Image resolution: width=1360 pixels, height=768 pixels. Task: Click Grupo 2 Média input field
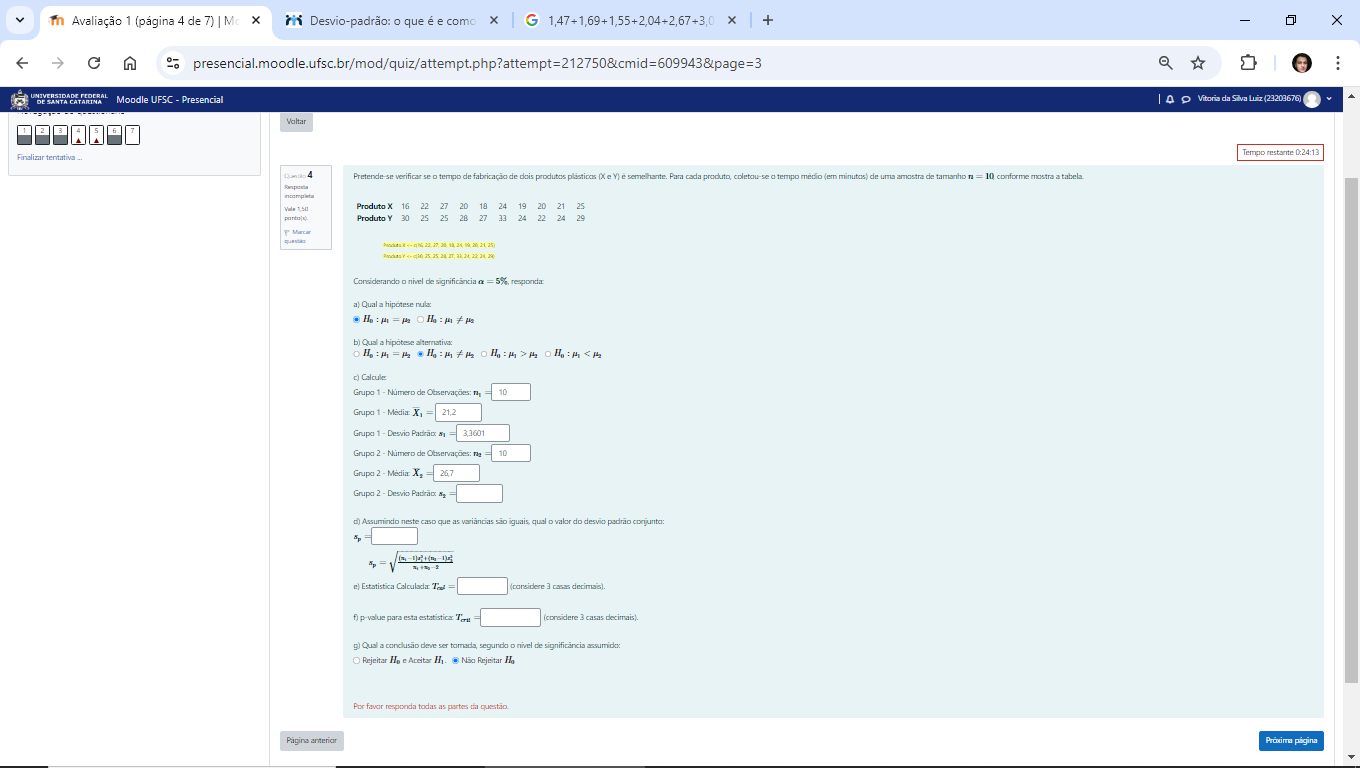[x=456, y=473]
